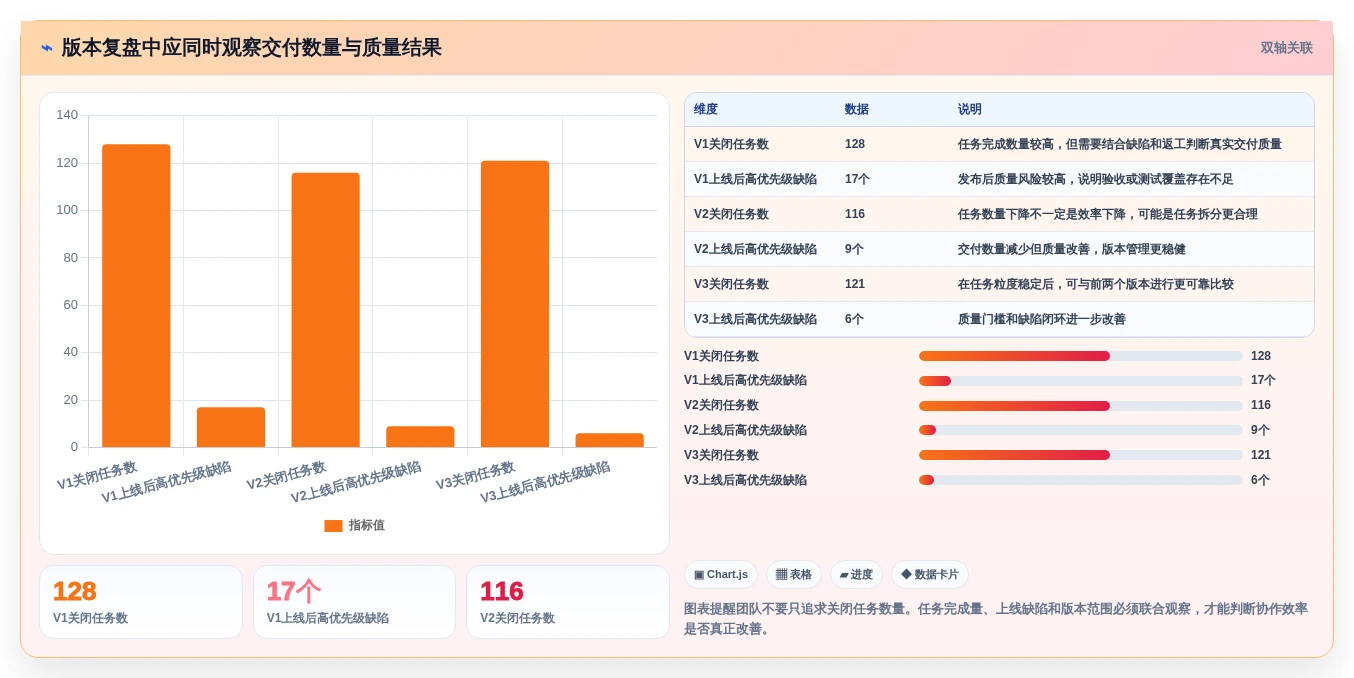1354x678 pixels.
Task: Click the 说明 column header
Action: click(970, 110)
